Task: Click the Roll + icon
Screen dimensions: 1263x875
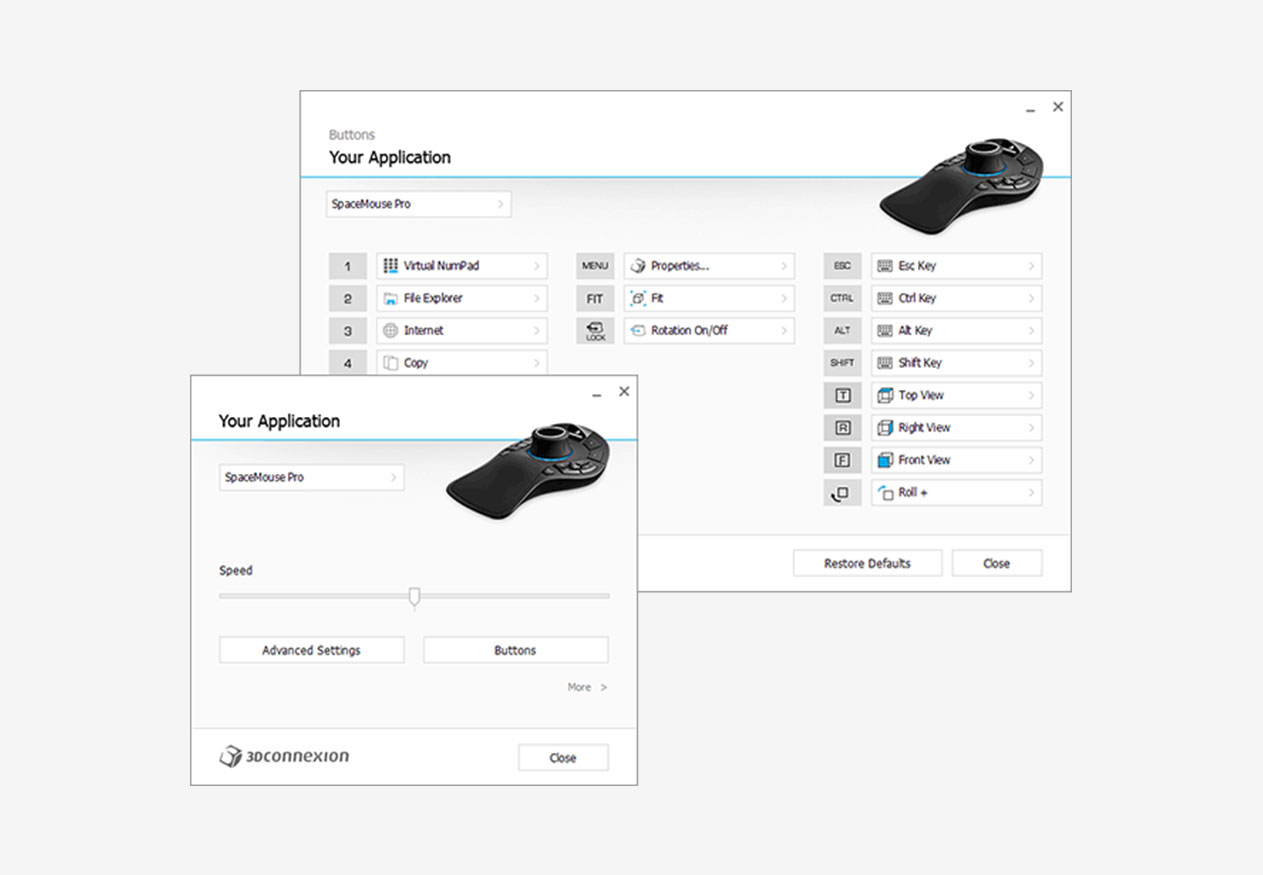Action: pyautogui.click(x=885, y=493)
